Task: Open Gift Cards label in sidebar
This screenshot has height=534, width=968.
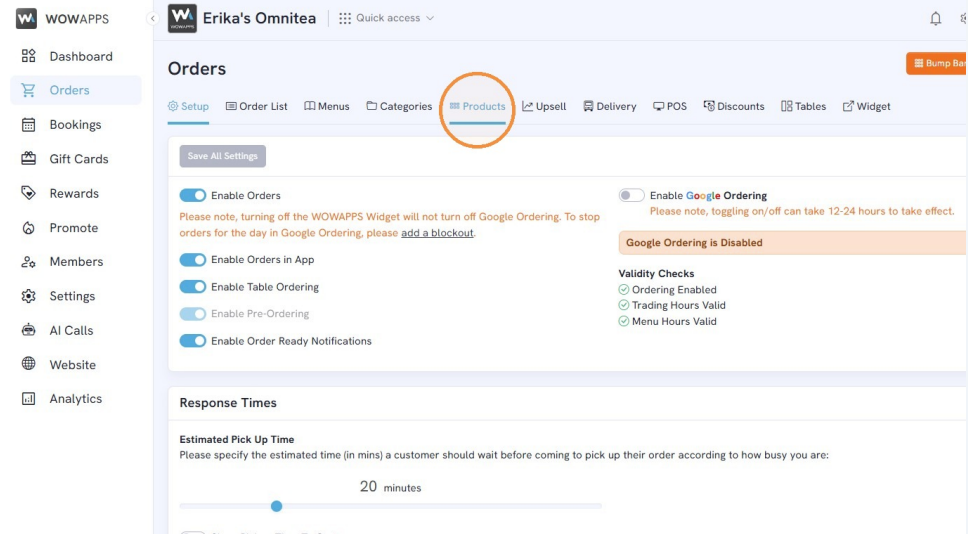Action: (79, 159)
